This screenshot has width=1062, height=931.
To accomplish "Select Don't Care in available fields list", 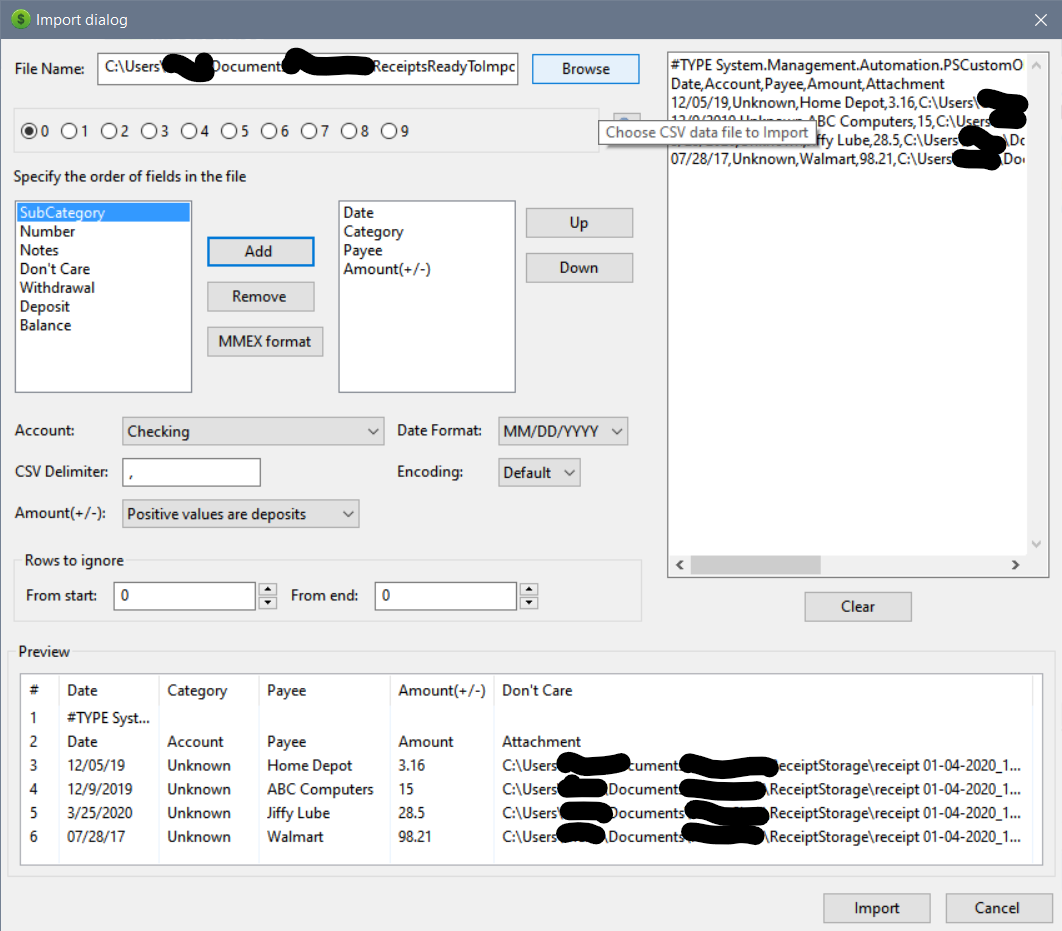I will pyautogui.click(x=103, y=269).
